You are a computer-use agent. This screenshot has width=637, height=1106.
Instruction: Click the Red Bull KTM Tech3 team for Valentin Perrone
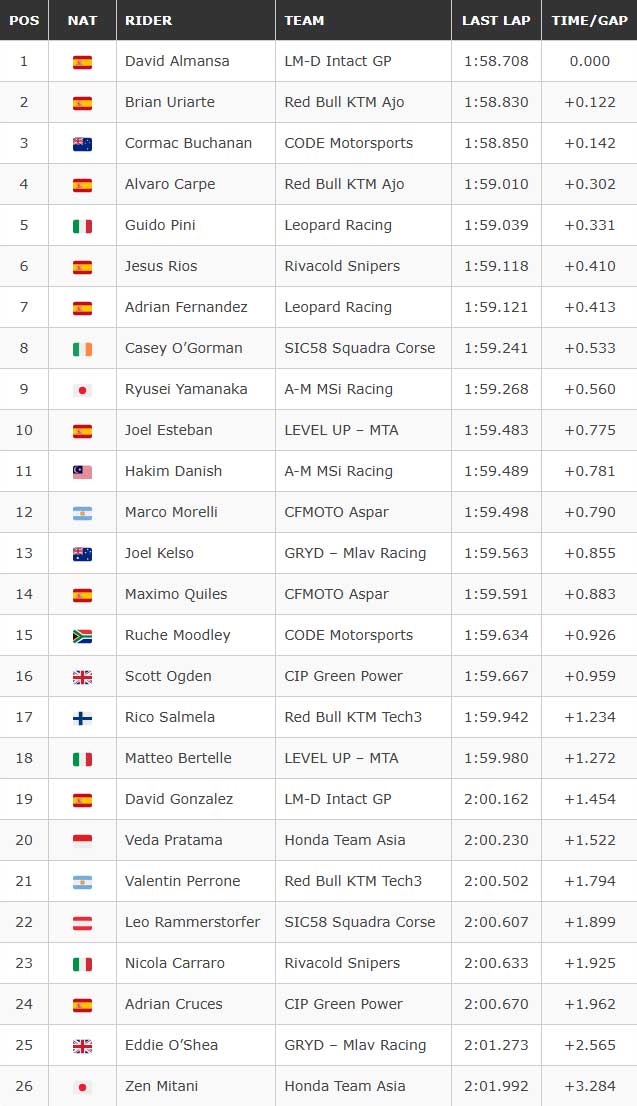[x=353, y=880]
